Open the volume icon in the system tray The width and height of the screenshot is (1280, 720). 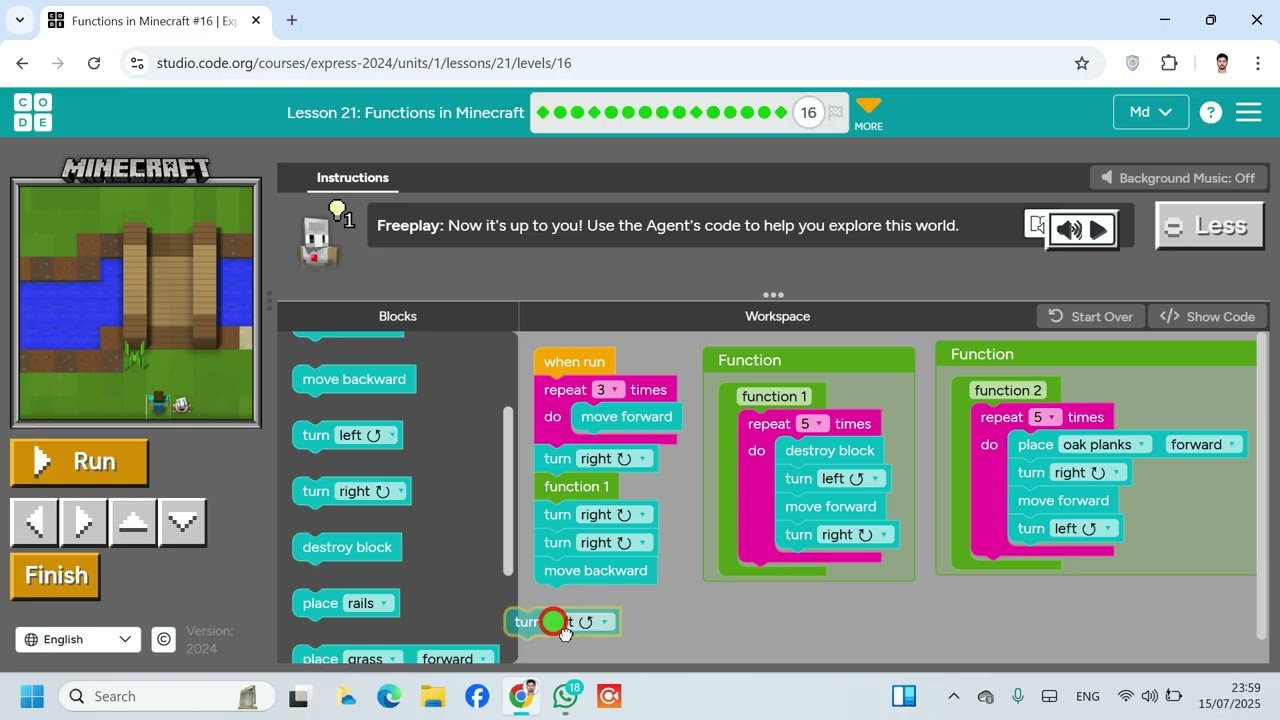pyautogui.click(x=1149, y=696)
